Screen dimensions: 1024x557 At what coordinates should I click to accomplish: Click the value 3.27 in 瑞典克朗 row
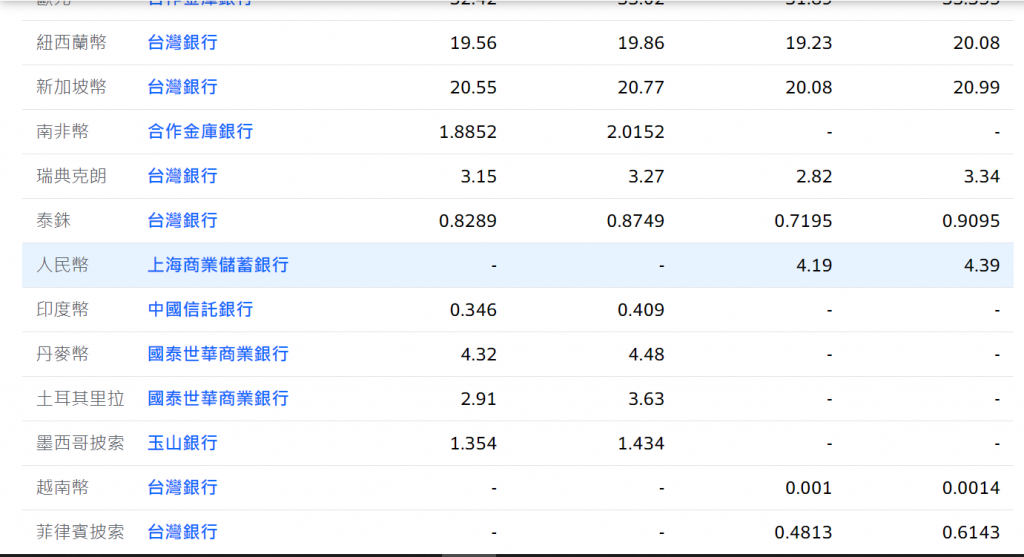coord(647,176)
